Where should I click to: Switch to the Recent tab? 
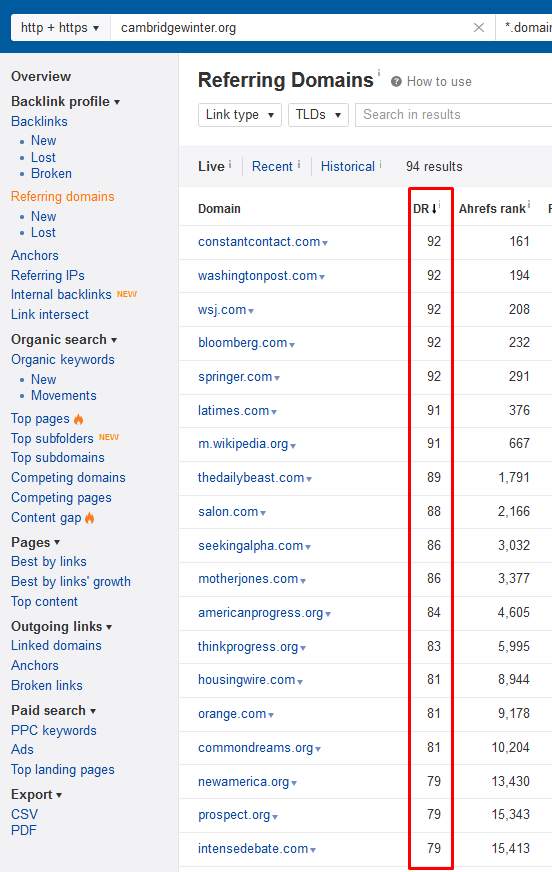coord(272,166)
